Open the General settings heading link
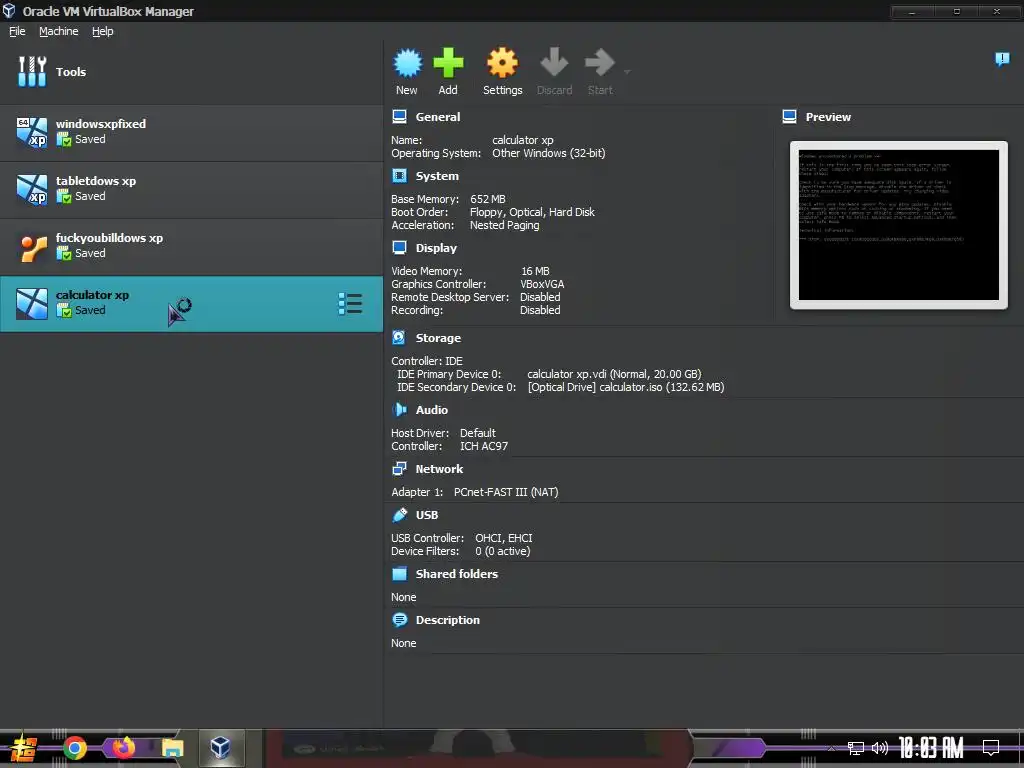Viewport: 1024px width, 768px height. (x=438, y=117)
